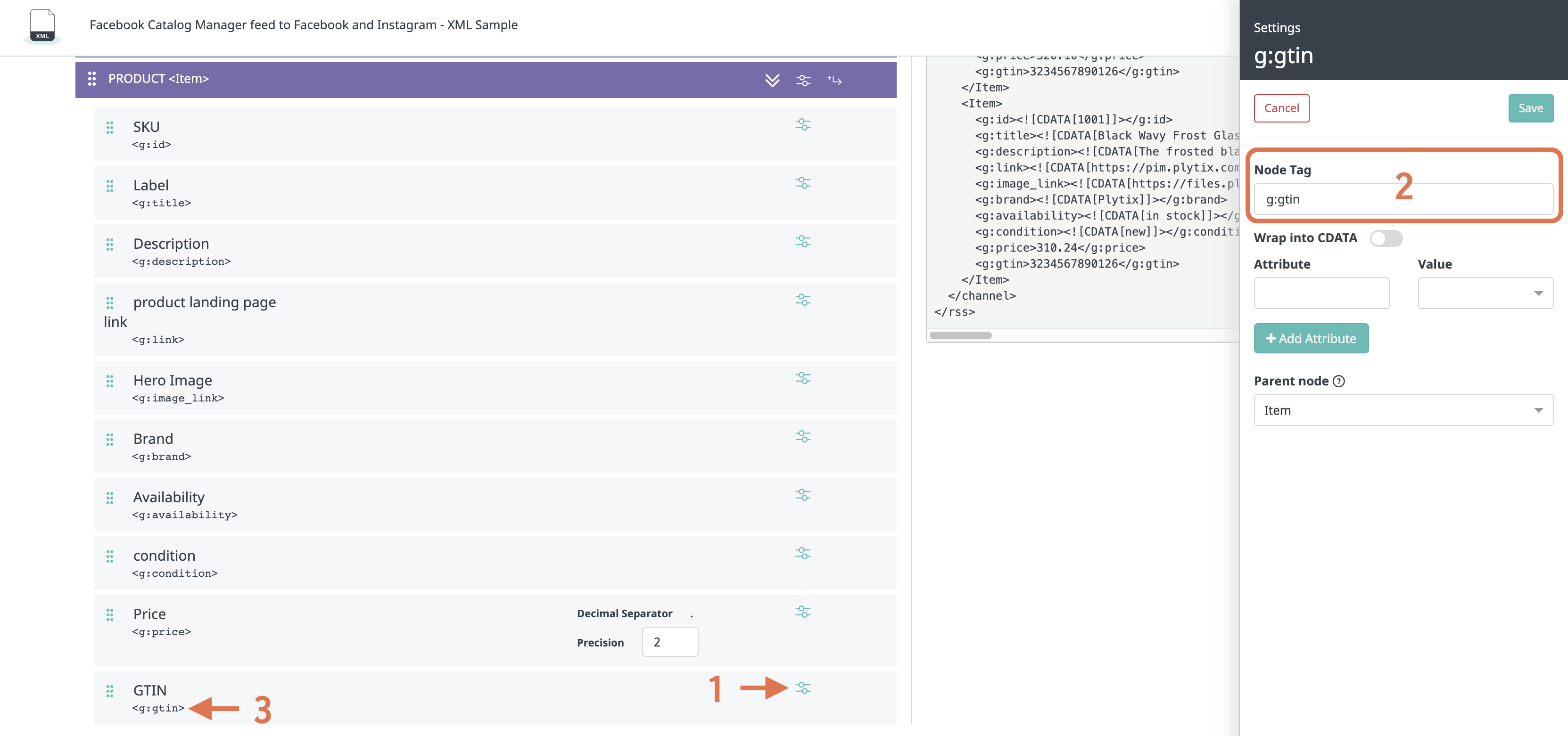This screenshot has width=1568, height=736.
Task: Click the closing </channel> line in preview
Action: pos(981,295)
